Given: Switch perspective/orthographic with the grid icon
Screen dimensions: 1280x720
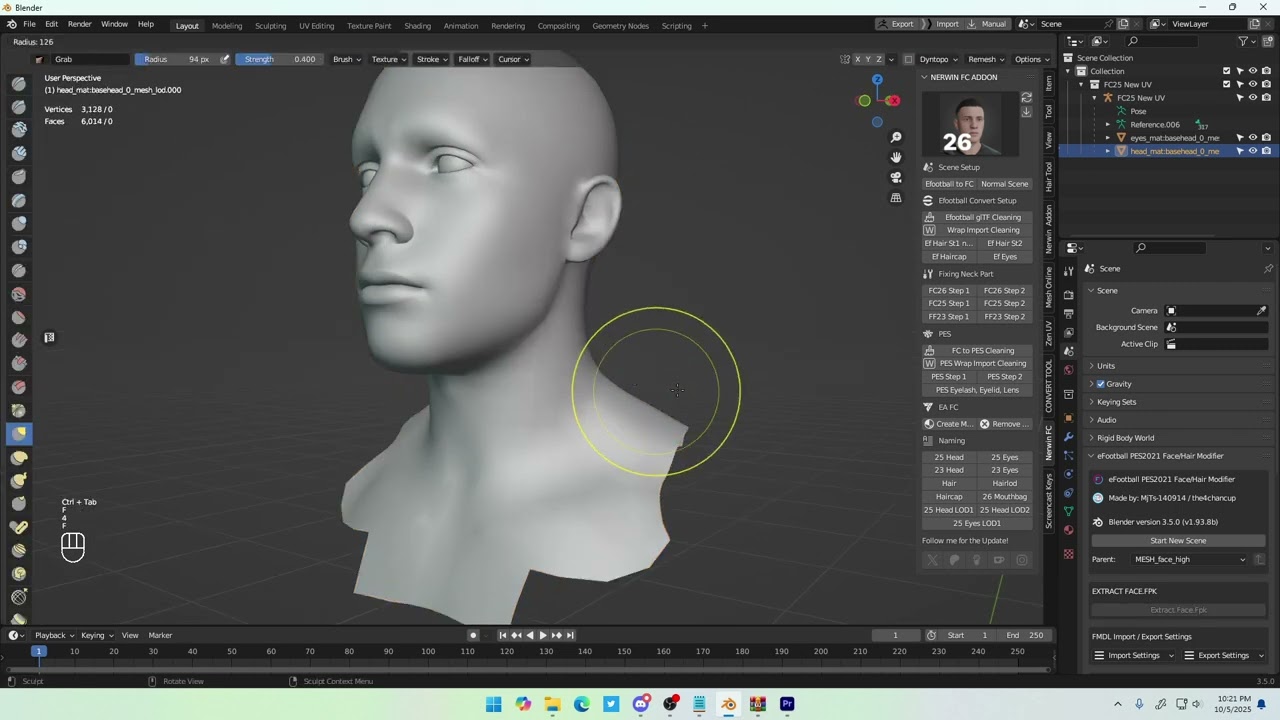Looking at the screenshot, I should click(896, 198).
